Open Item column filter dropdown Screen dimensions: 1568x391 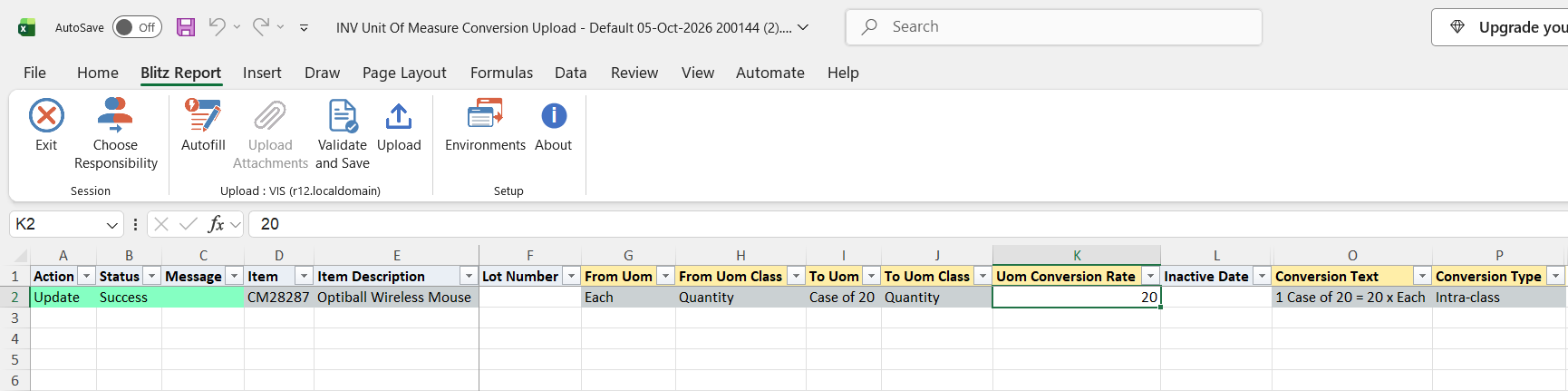[x=305, y=276]
